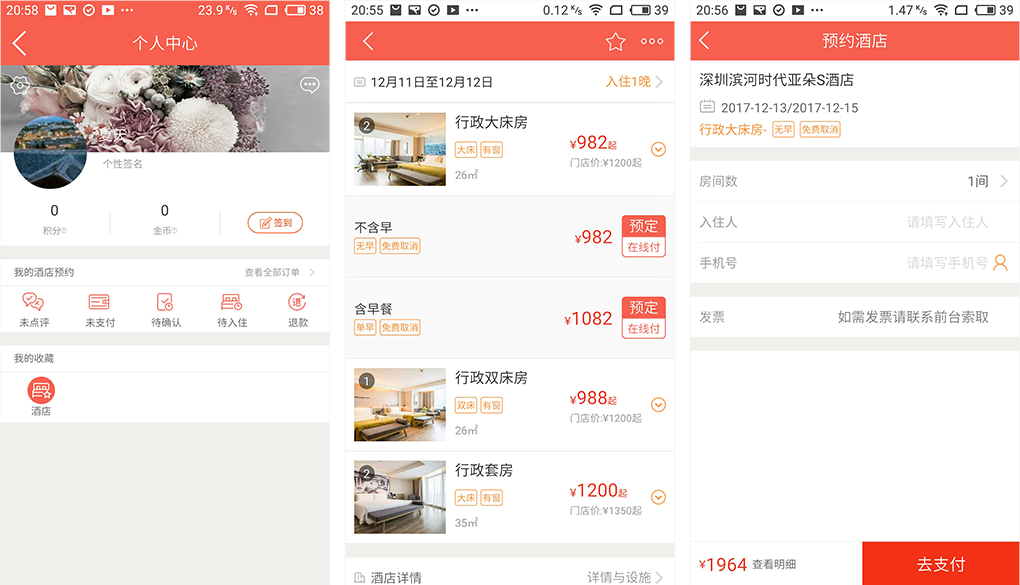Open settings gear on profile banner
This screenshot has width=1020, height=585.
pos(20,85)
